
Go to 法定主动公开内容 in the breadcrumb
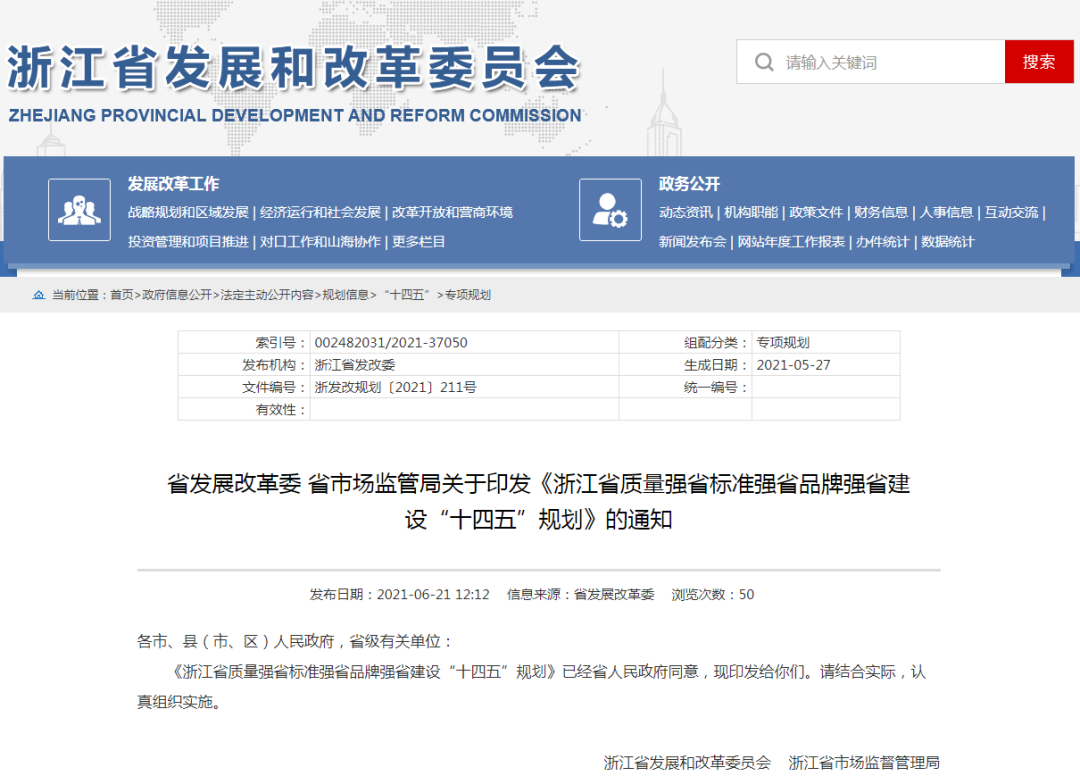point(267,295)
